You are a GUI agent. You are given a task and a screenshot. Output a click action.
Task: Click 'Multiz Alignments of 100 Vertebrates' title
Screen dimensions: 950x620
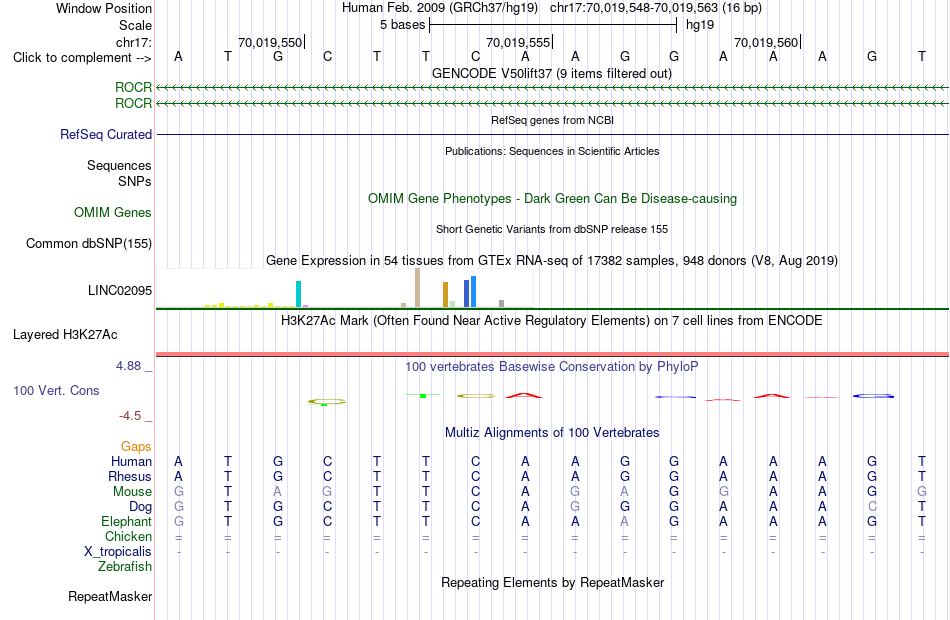click(552, 433)
